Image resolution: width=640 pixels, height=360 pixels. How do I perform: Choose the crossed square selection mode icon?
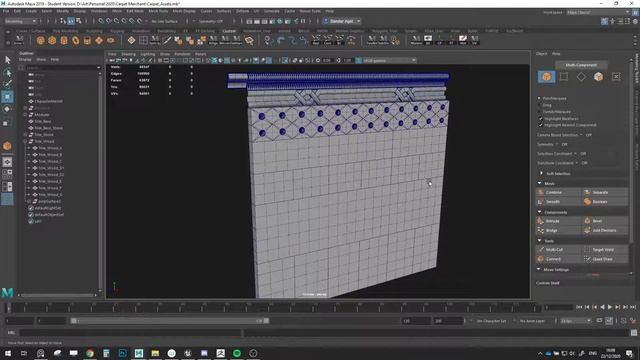pos(616,77)
